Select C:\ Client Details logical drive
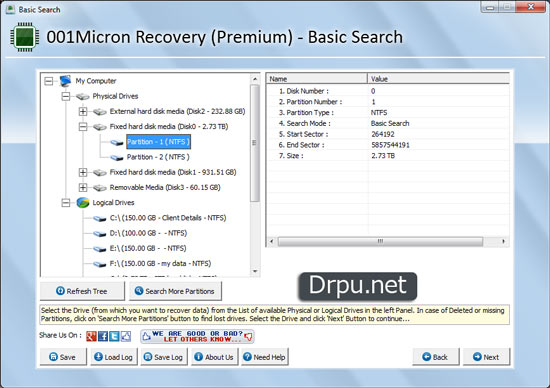This screenshot has height=388, width=550. pos(168,218)
